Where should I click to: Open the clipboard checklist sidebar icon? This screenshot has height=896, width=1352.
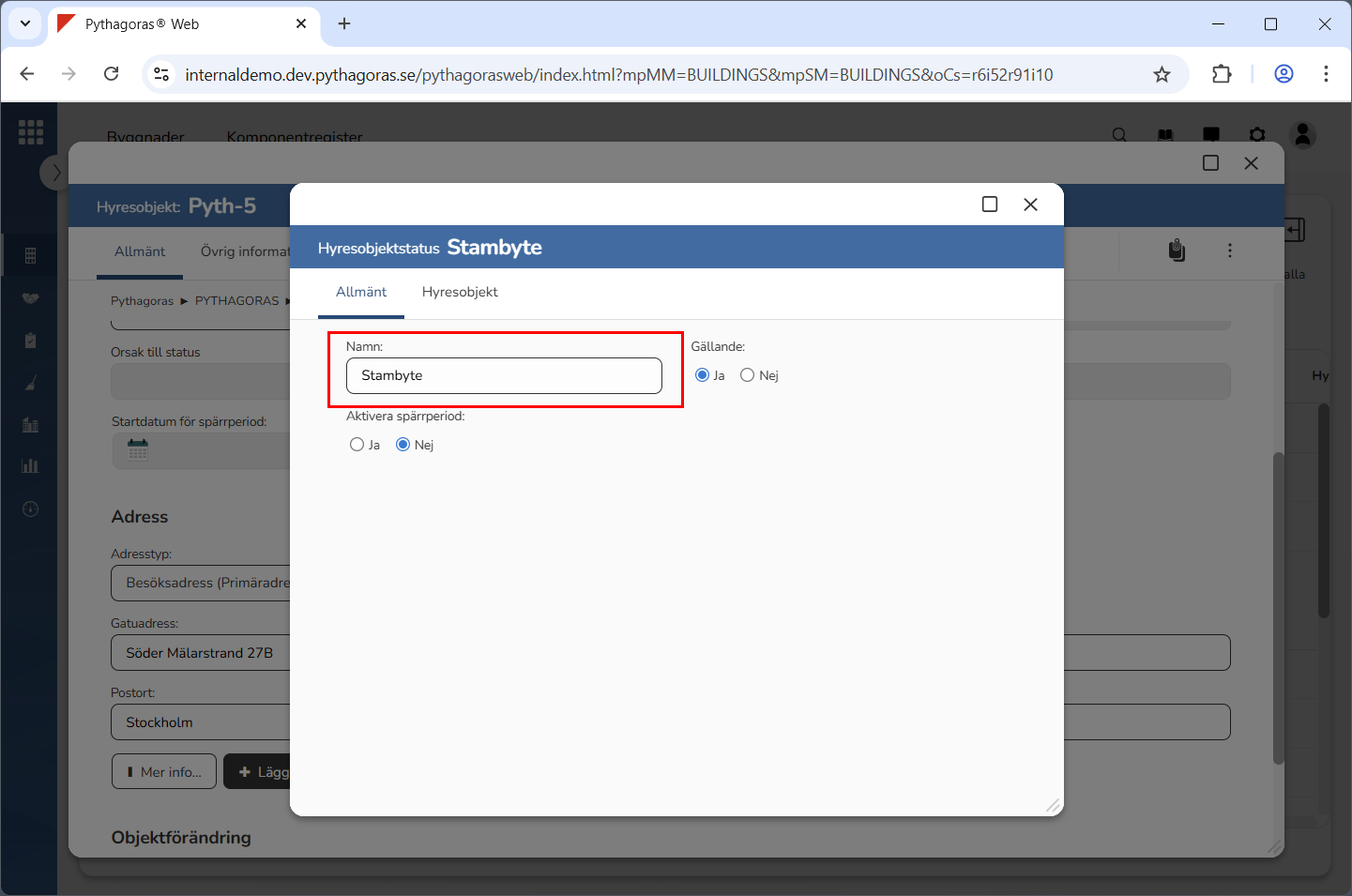(x=30, y=341)
